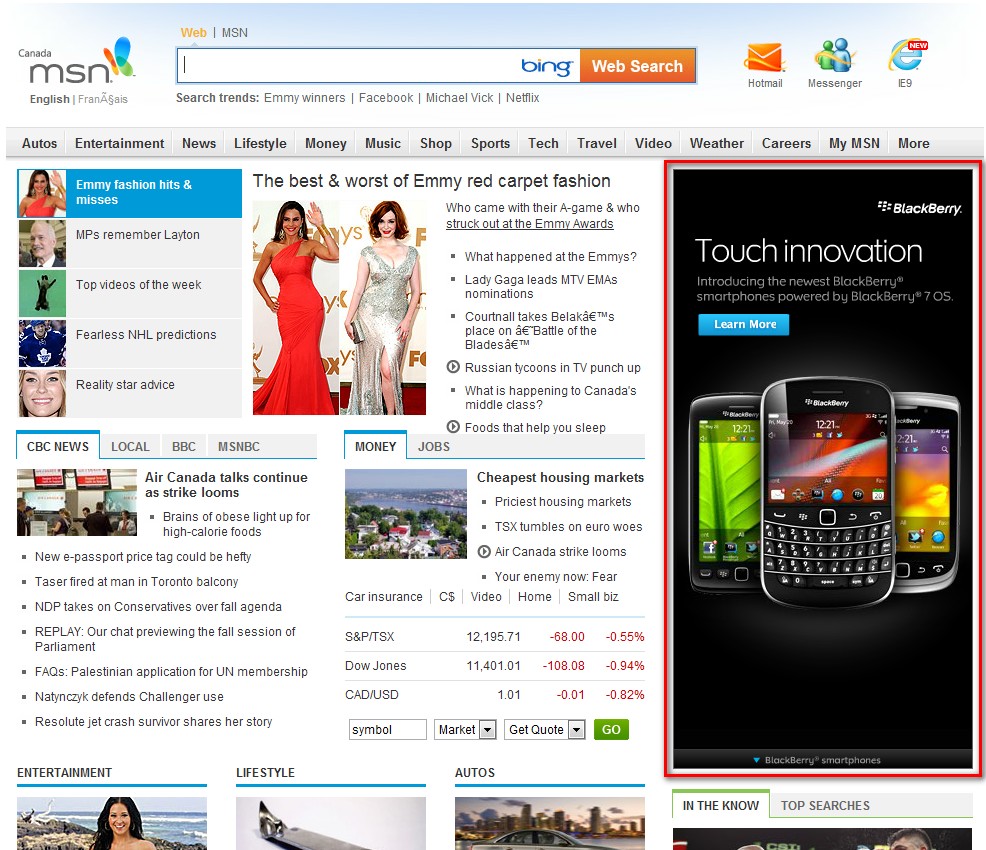Click the Bing logo in search box
Viewport: 986px width, 850px height.
click(x=546, y=66)
